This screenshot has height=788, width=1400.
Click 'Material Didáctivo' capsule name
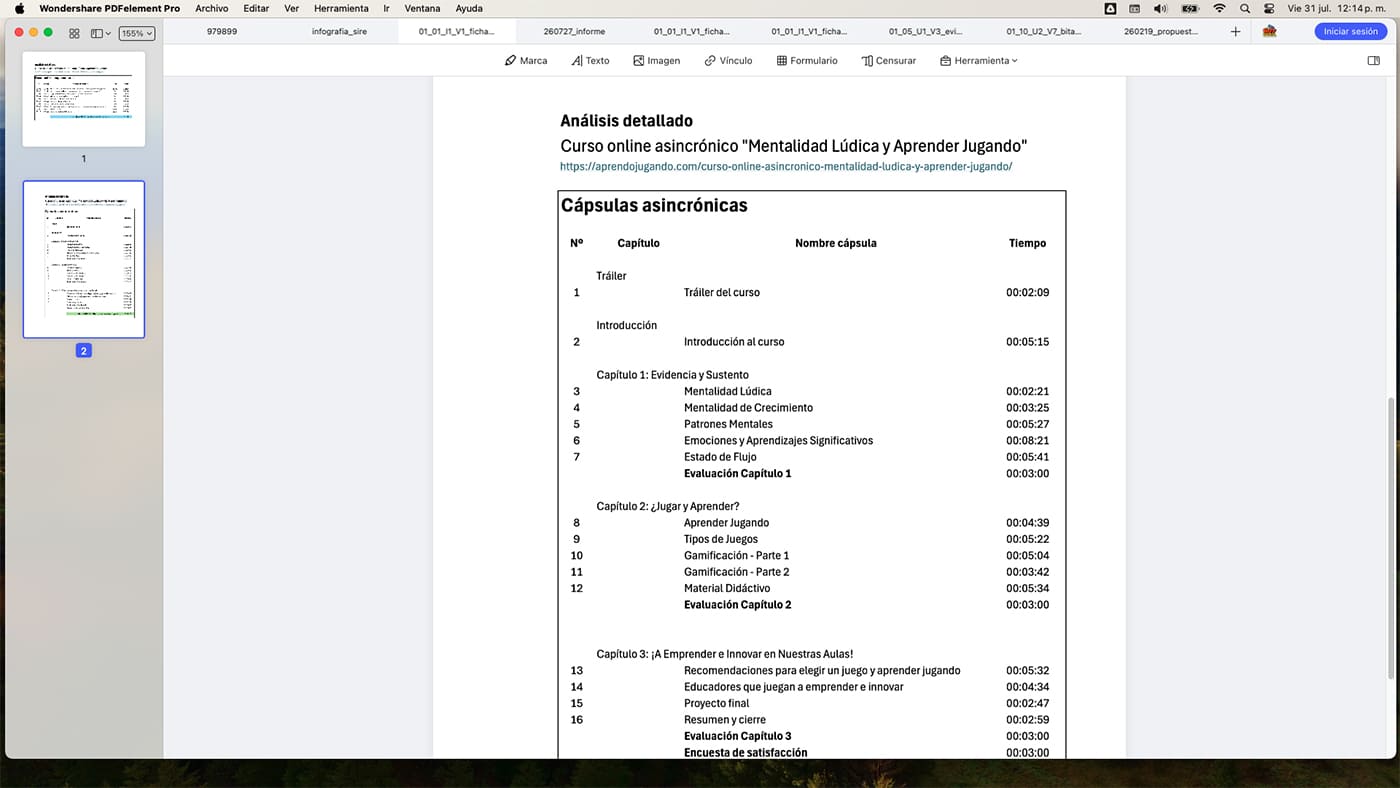click(x=727, y=589)
